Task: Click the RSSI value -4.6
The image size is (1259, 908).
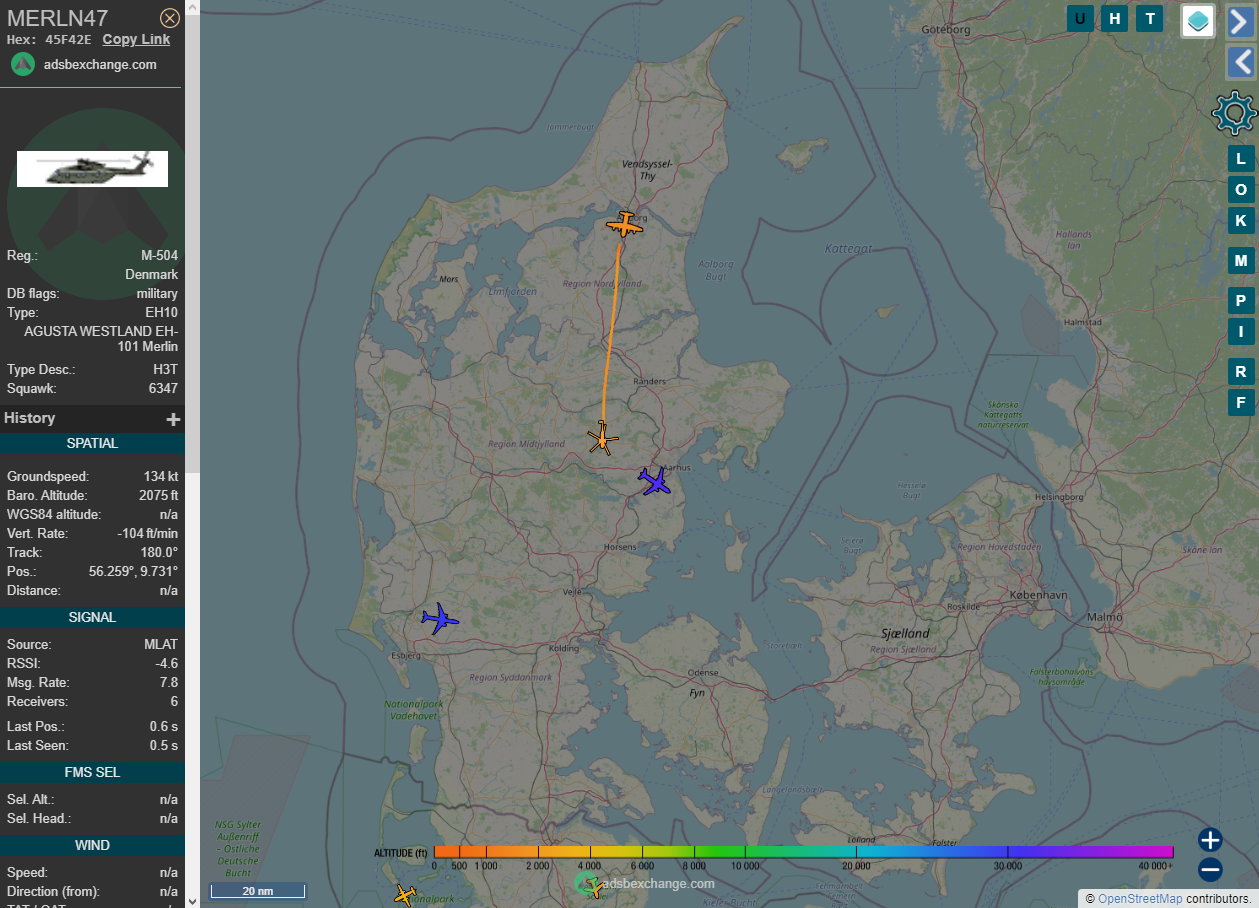Action: 167,664
